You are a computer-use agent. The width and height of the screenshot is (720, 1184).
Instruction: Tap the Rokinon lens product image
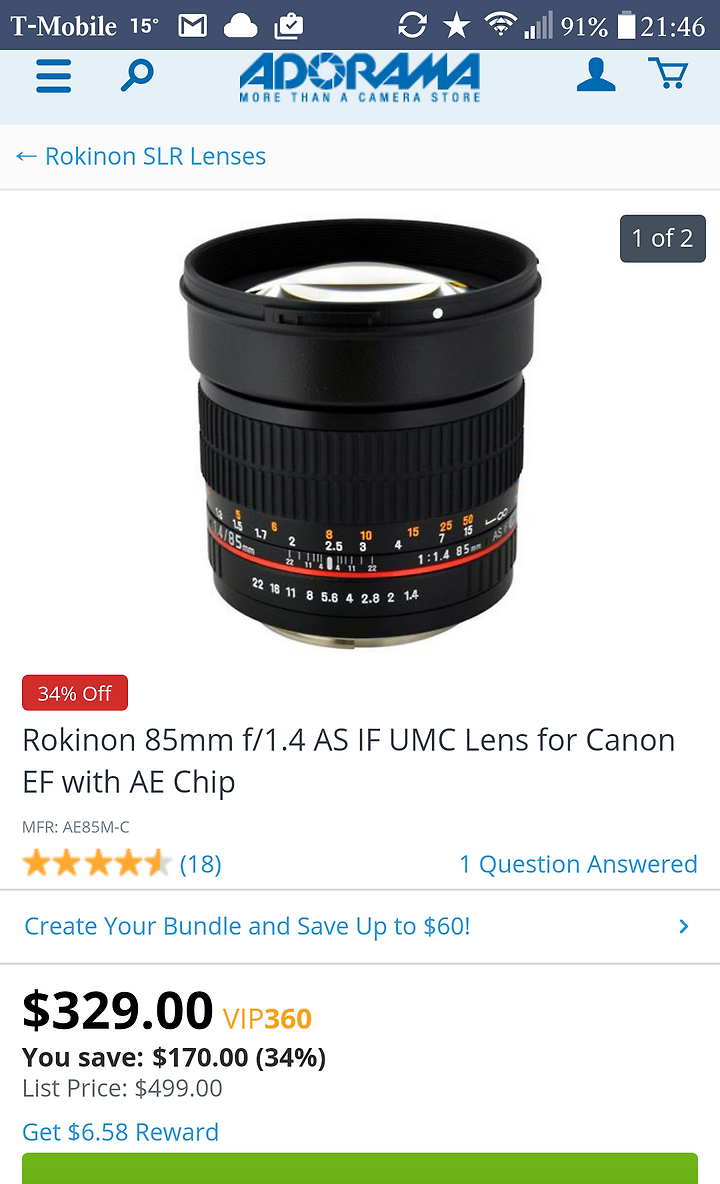click(x=360, y=433)
